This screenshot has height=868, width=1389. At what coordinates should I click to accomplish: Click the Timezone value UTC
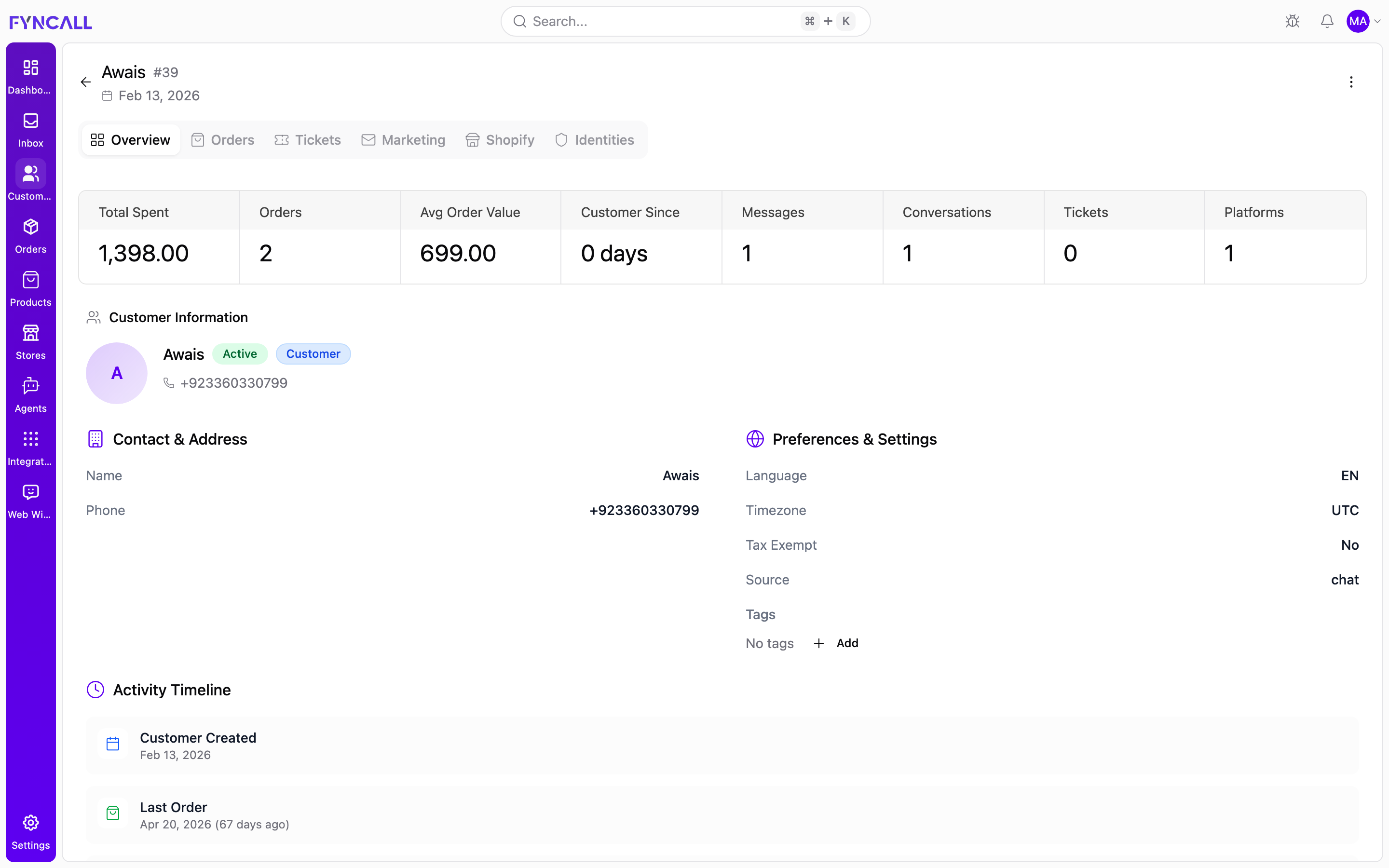click(x=1345, y=510)
